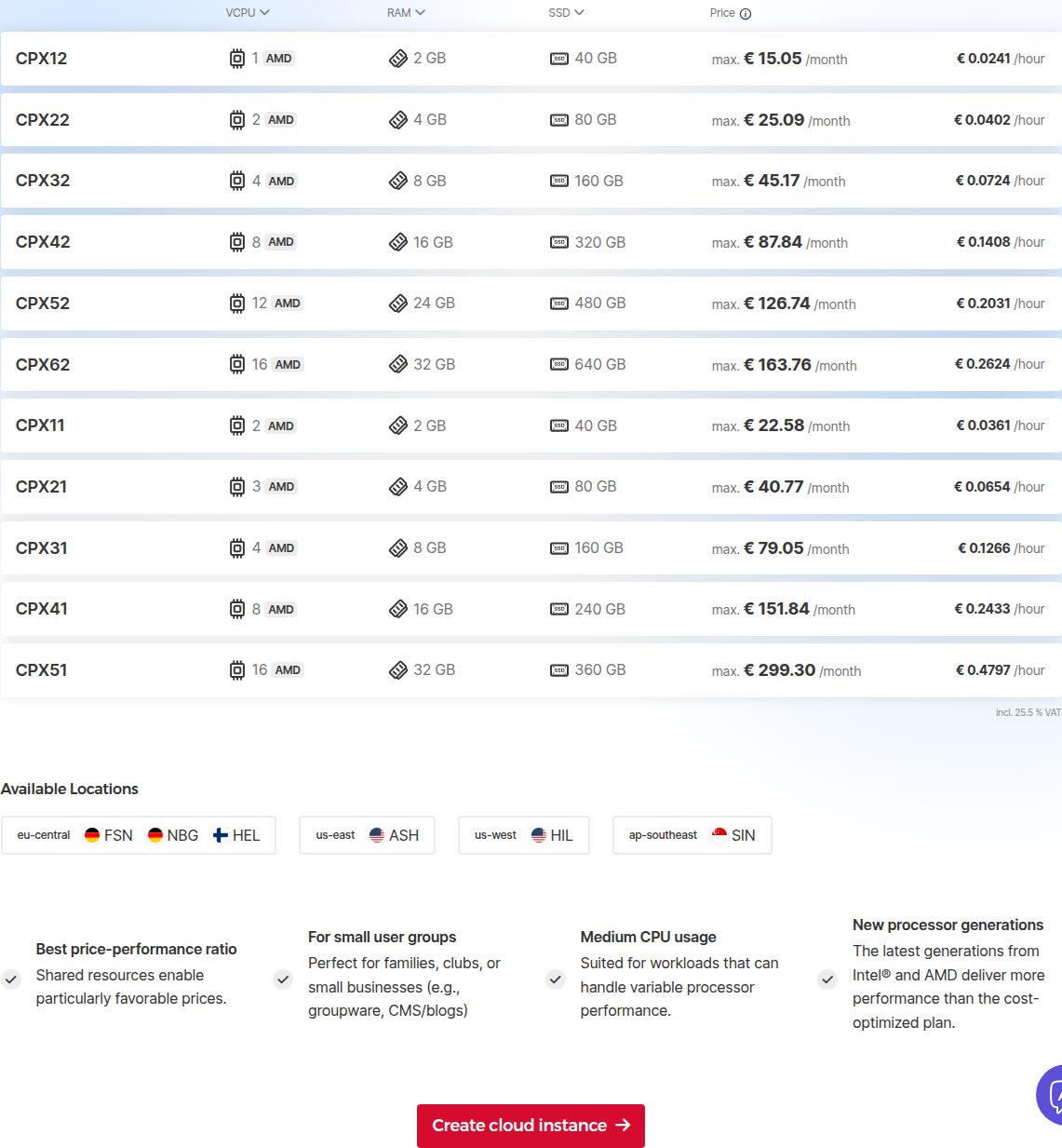Image resolution: width=1062 pixels, height=1148 pixels.
Task: Click the SSD icon in CPX12 row
Action: pyautogui.click(x=559, y=59)
